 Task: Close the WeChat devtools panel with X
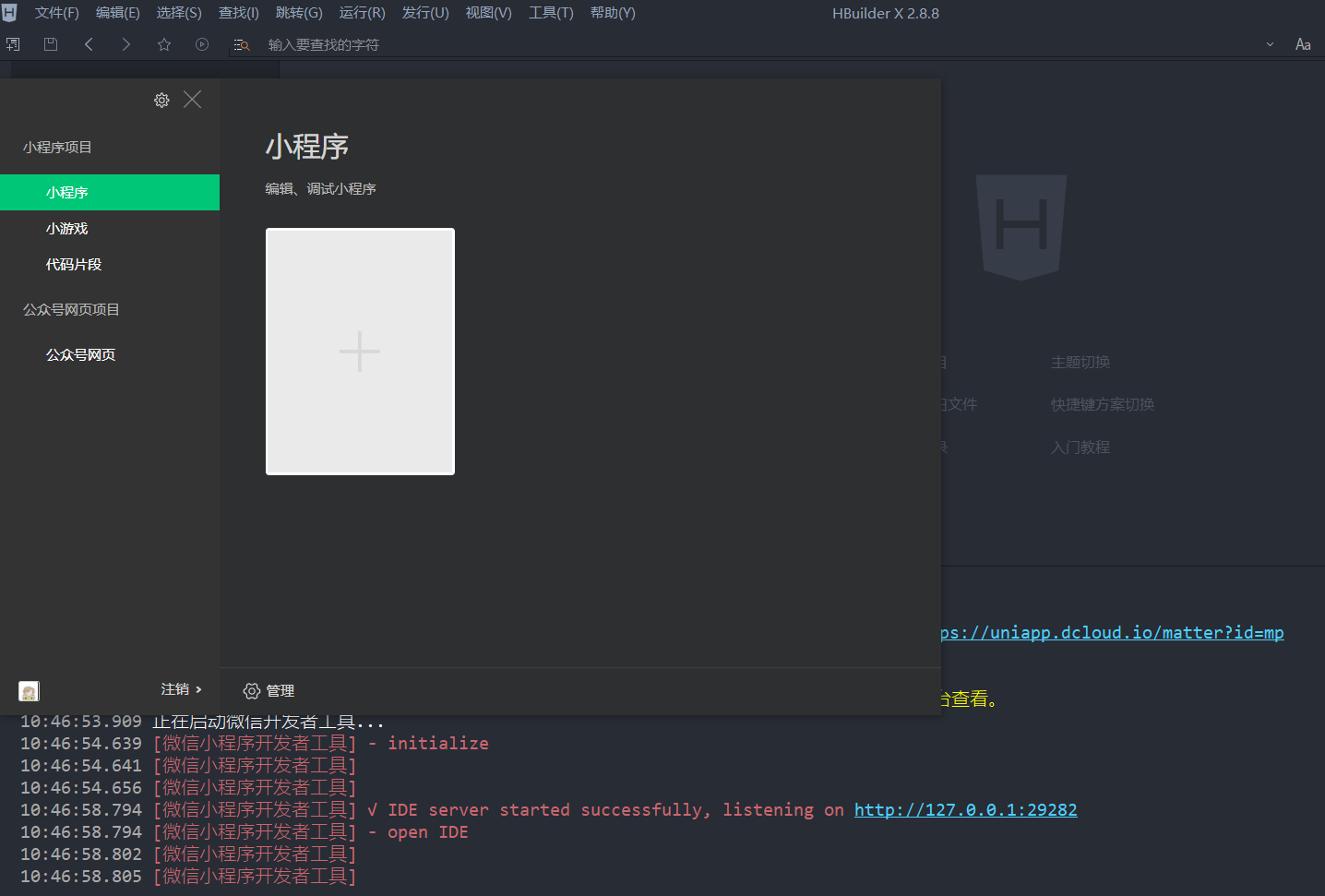pos(192,99)
